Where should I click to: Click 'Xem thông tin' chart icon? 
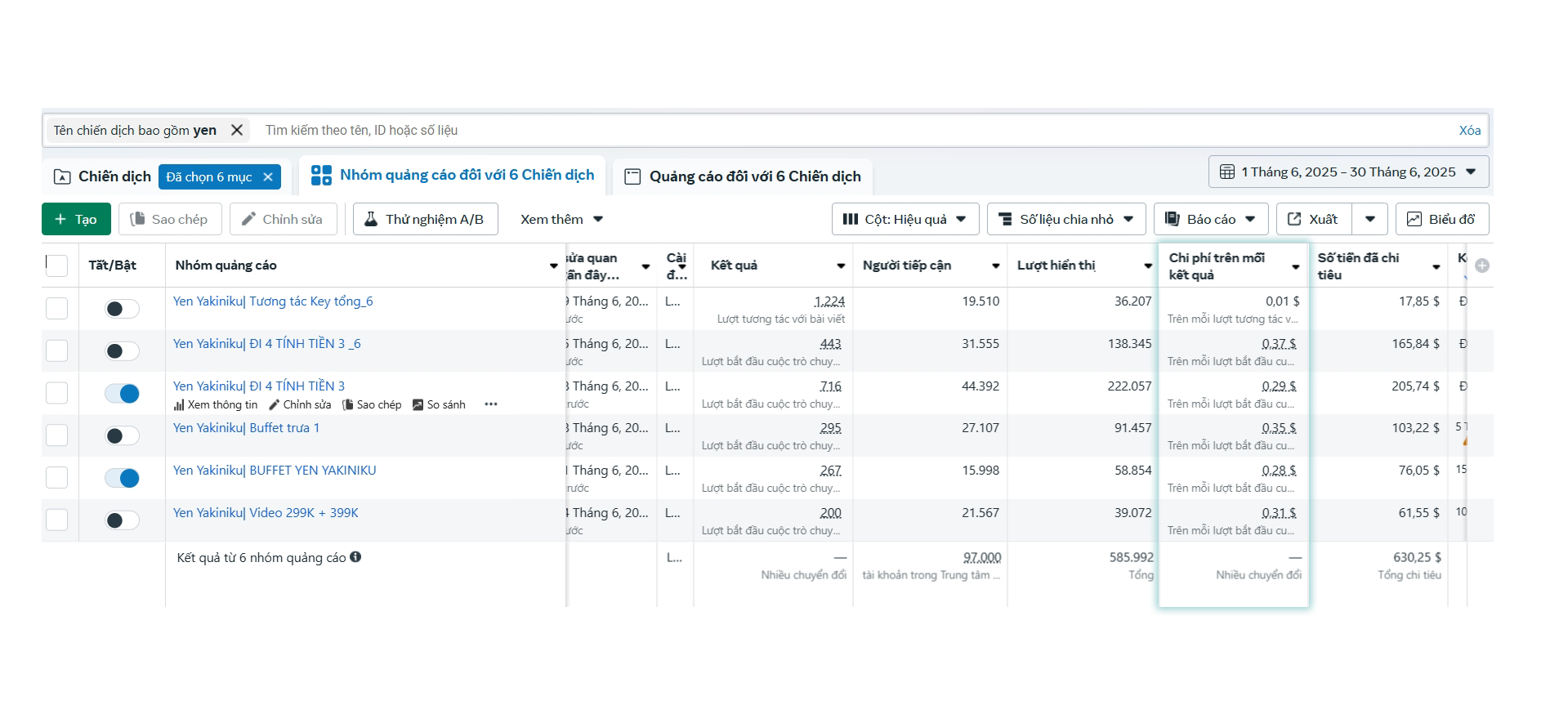click(179, 405)
